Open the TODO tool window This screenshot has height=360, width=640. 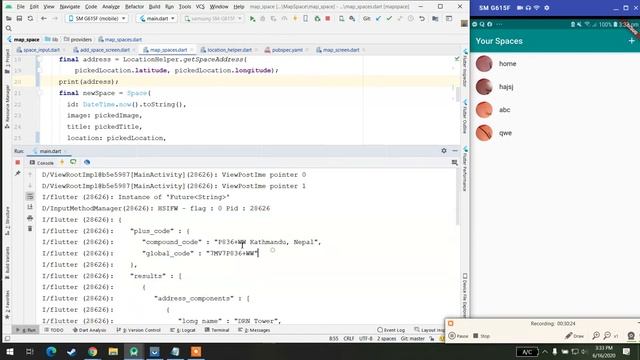[54, 330]
